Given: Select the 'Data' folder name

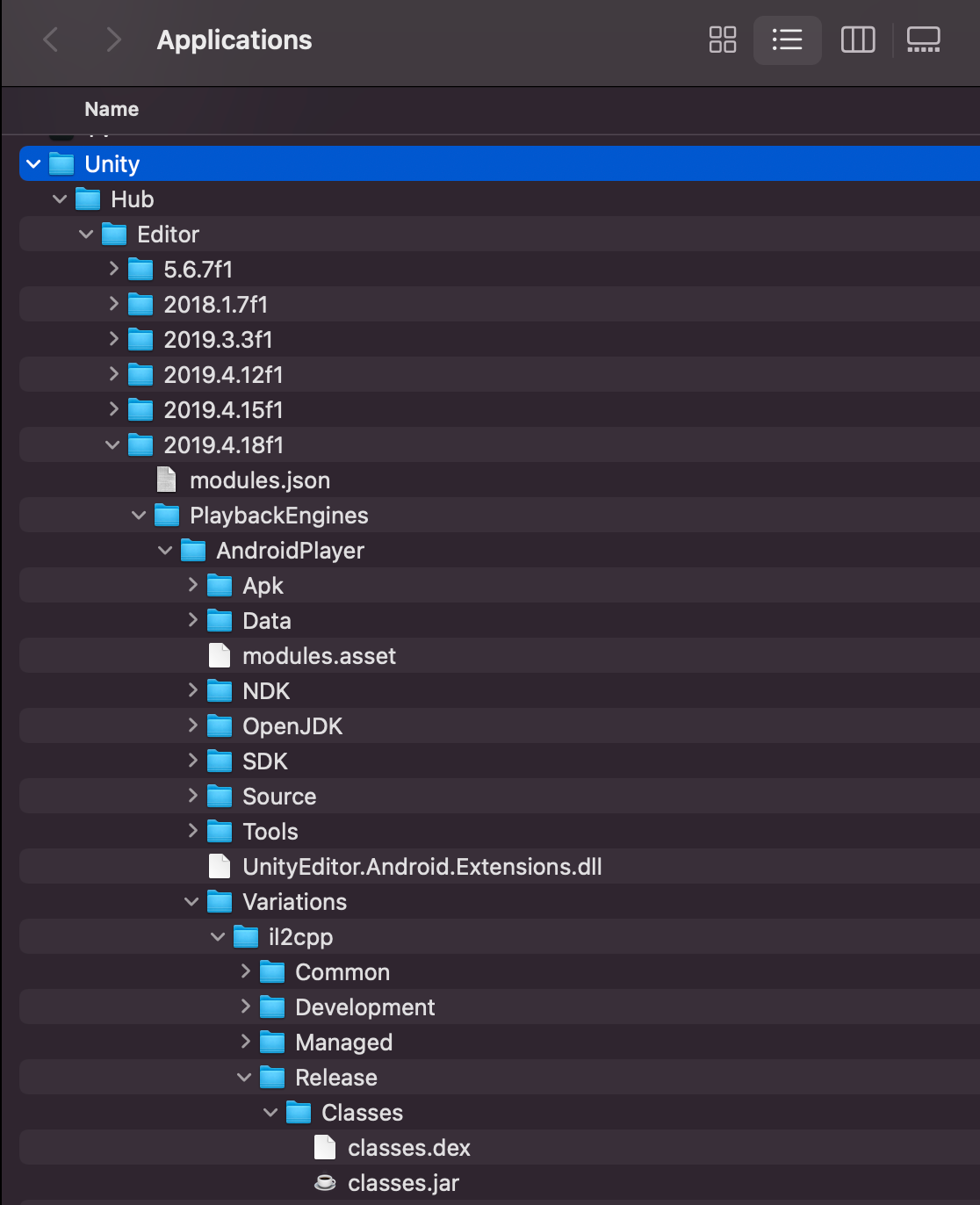Looking at the screenshot, I should 267,621.
